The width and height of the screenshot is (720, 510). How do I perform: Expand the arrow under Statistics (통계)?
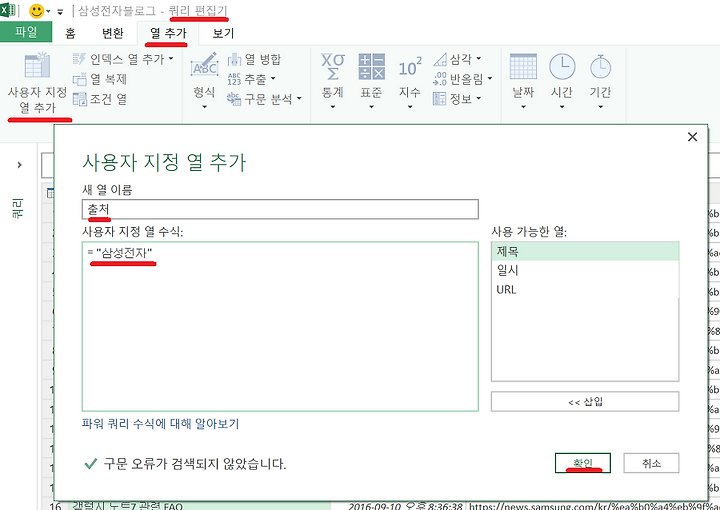(x=333, y=106)
